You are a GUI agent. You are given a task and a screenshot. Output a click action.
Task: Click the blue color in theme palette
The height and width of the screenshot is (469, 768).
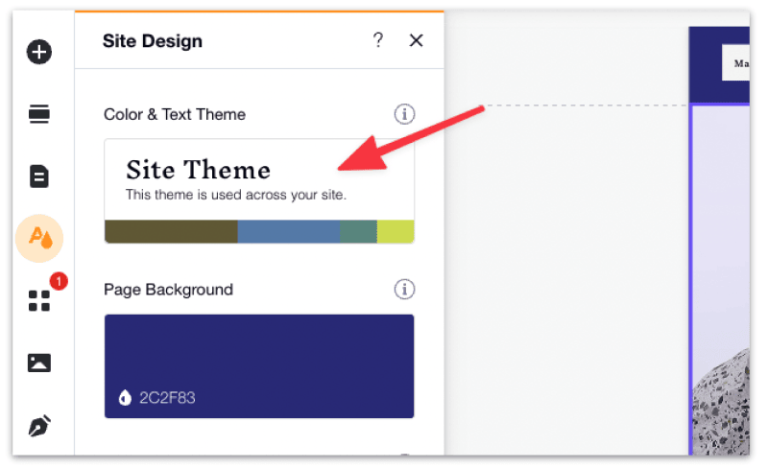(x=288, y=232)
